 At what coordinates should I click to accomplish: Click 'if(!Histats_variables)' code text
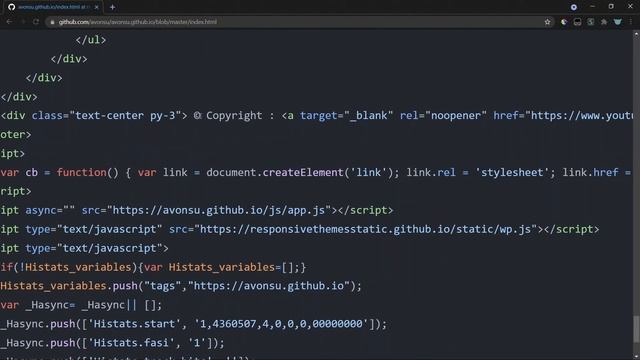69,267
